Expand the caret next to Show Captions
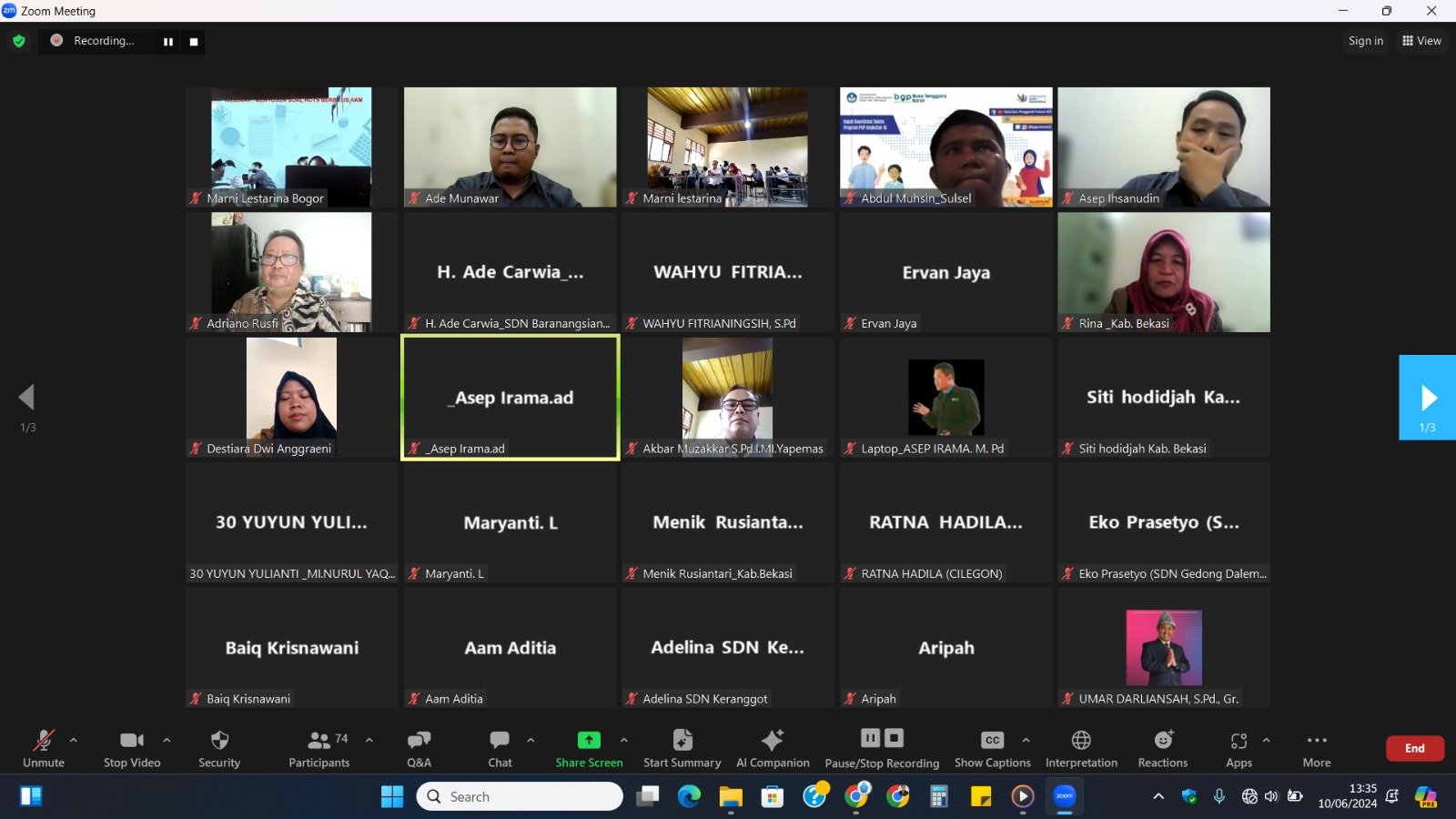Viewport: 1456px width, 819px height. (x=1026, y=740)
